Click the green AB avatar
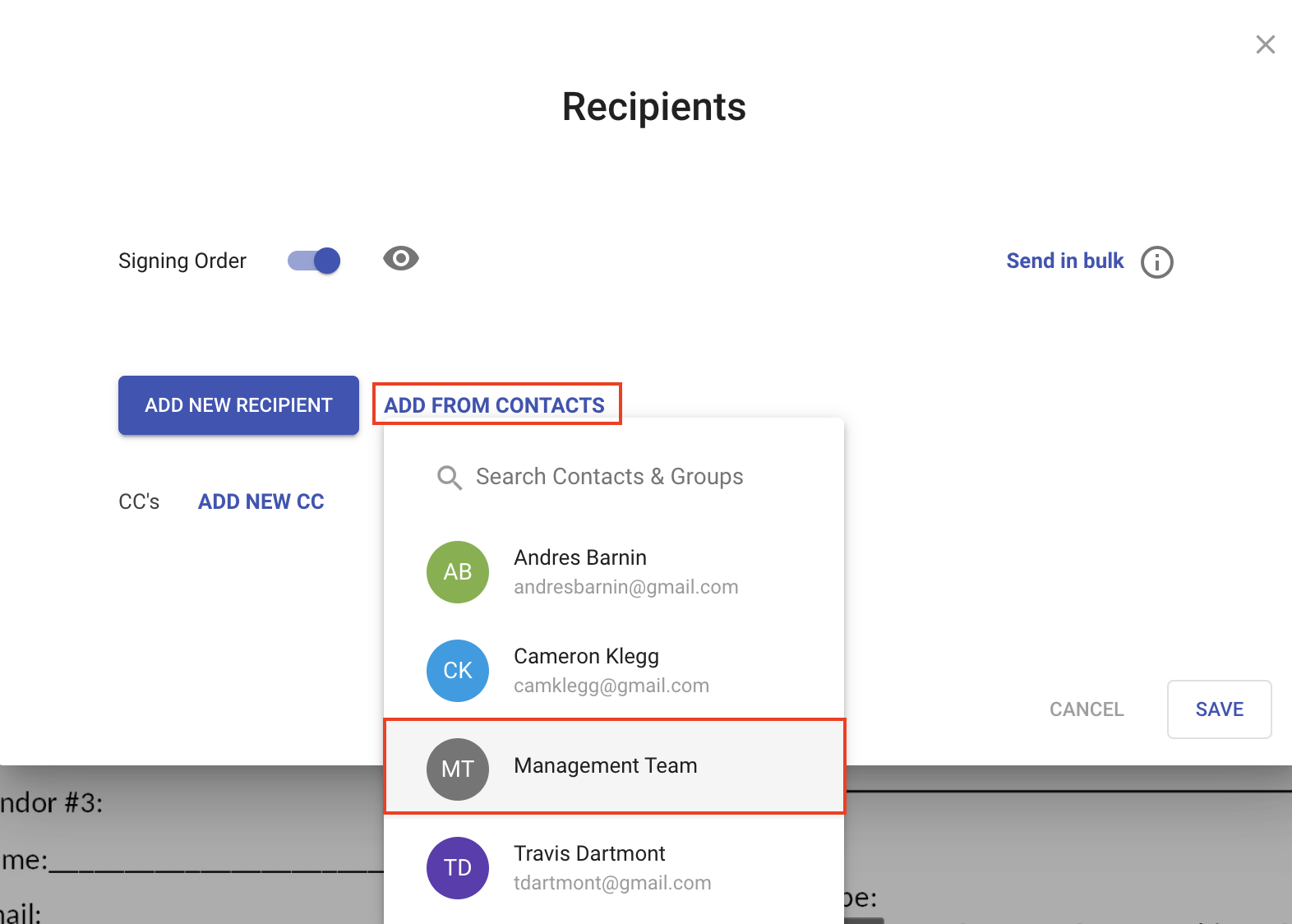The image size is (1292, 924). [x=458, y=572]
